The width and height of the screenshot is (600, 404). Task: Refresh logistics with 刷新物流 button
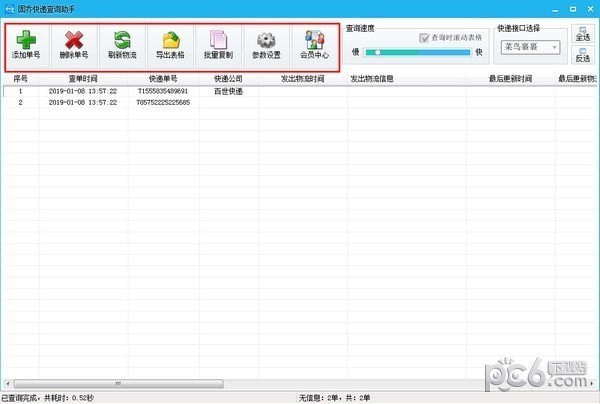(122, 46)
